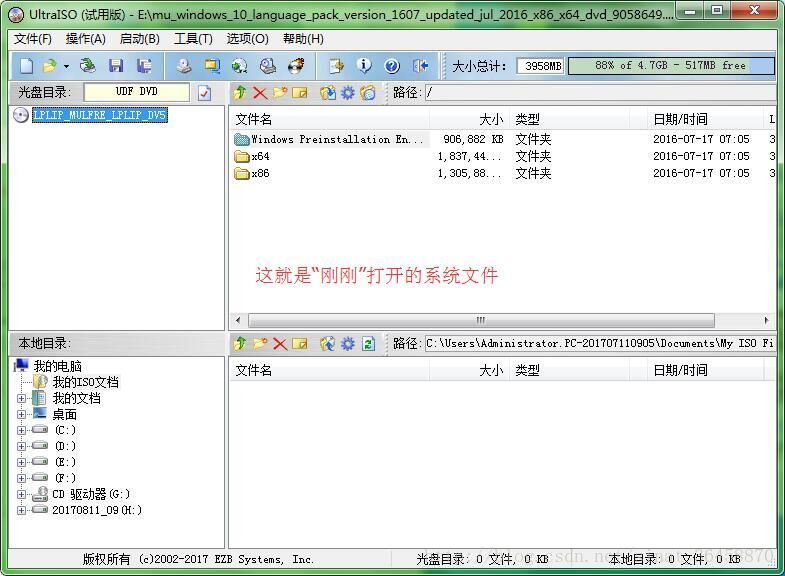Expand the 我的文档 tree node

tap(21, 399)
